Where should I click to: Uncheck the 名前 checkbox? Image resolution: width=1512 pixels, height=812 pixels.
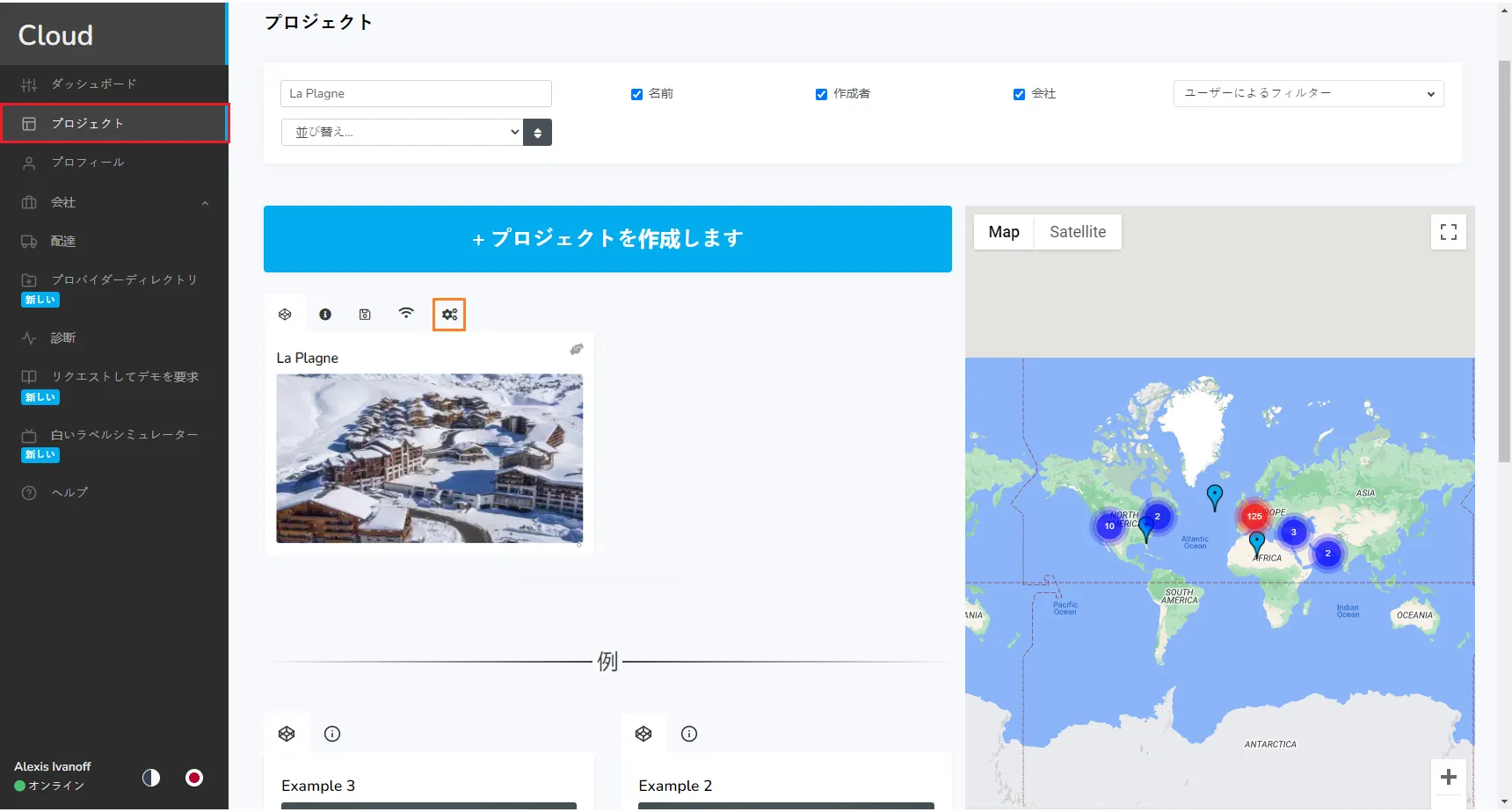click(x=636, y=94)
